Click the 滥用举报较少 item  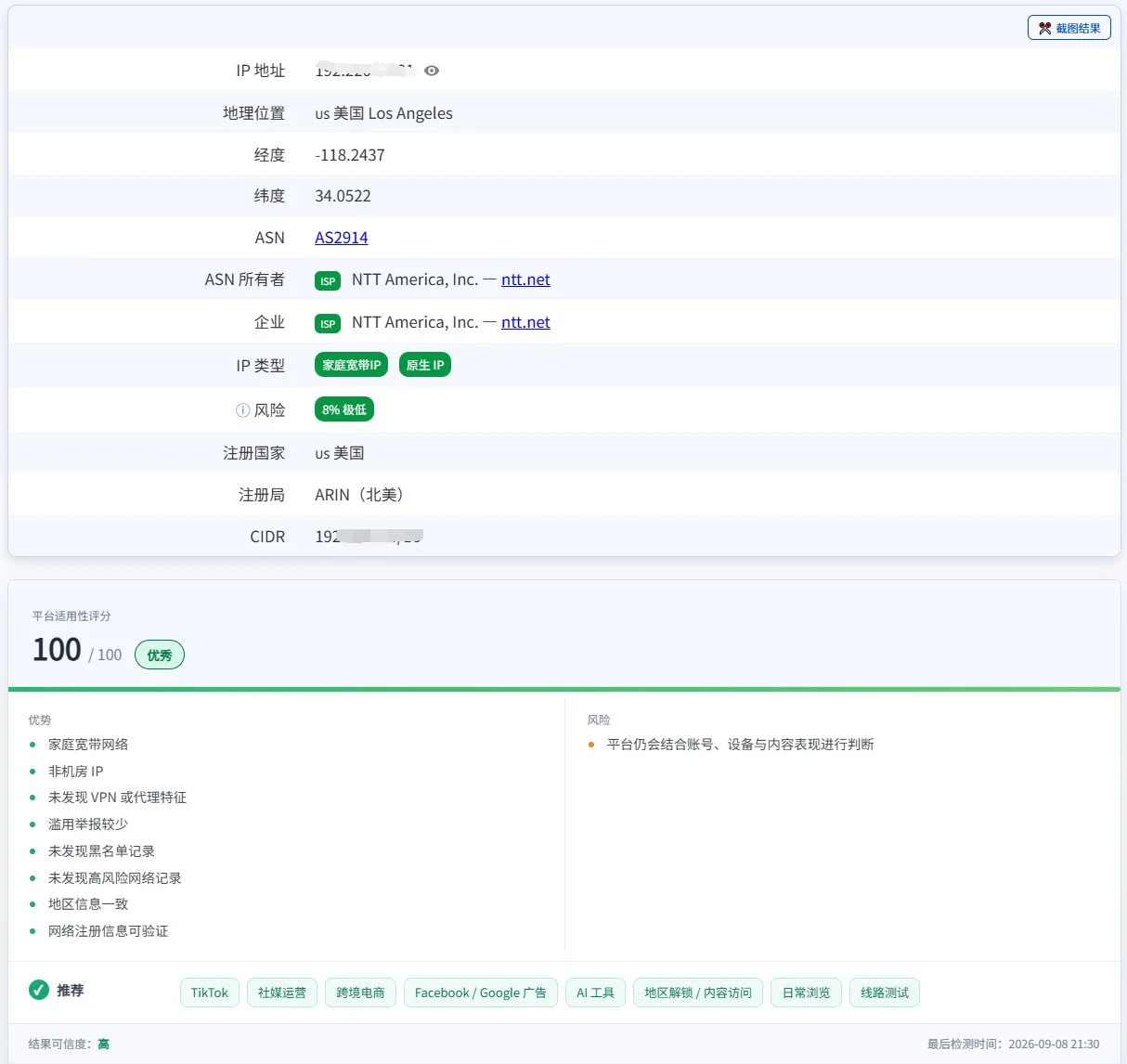pos(88,824)
